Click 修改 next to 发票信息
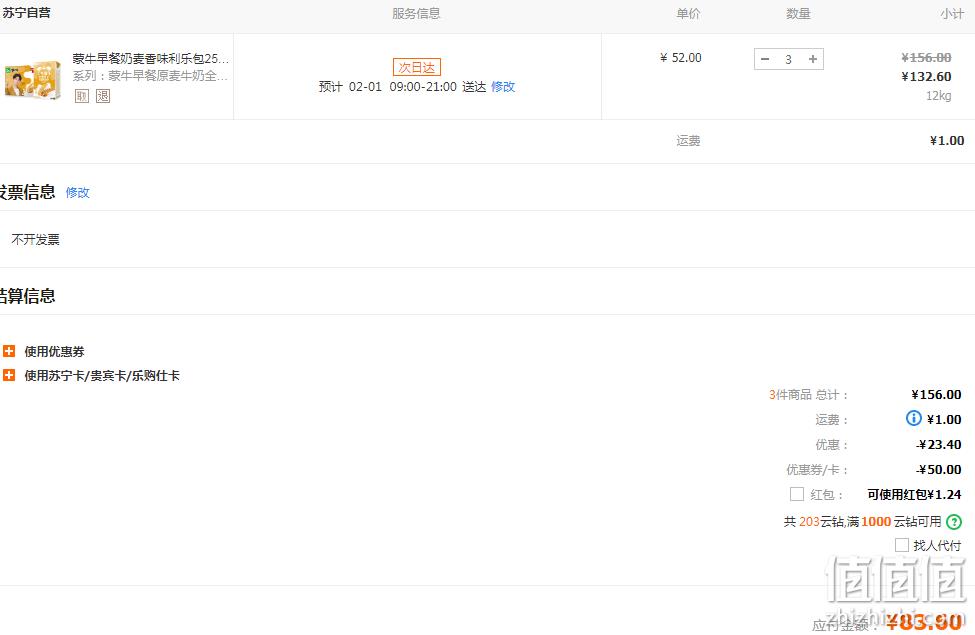This screenshot has width=975, height=635. [78, 193]
